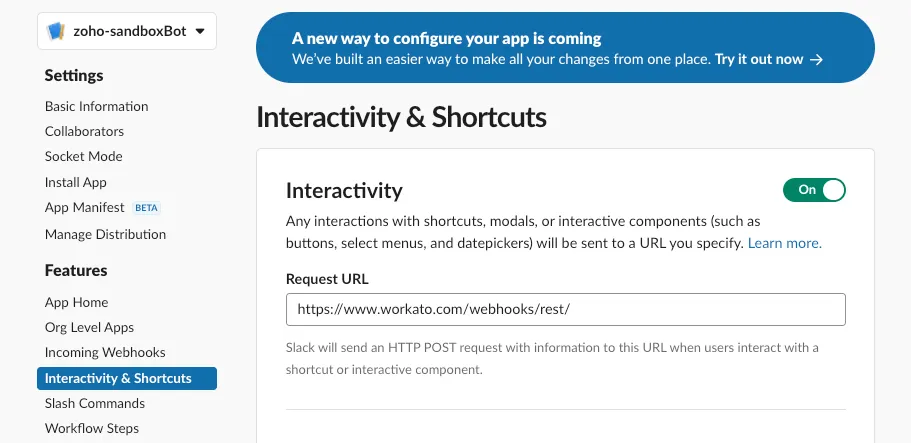This screenshot has width=911, height=443.
Task: Click the BETA badge next to App Manifest
Action: (146, 208)
